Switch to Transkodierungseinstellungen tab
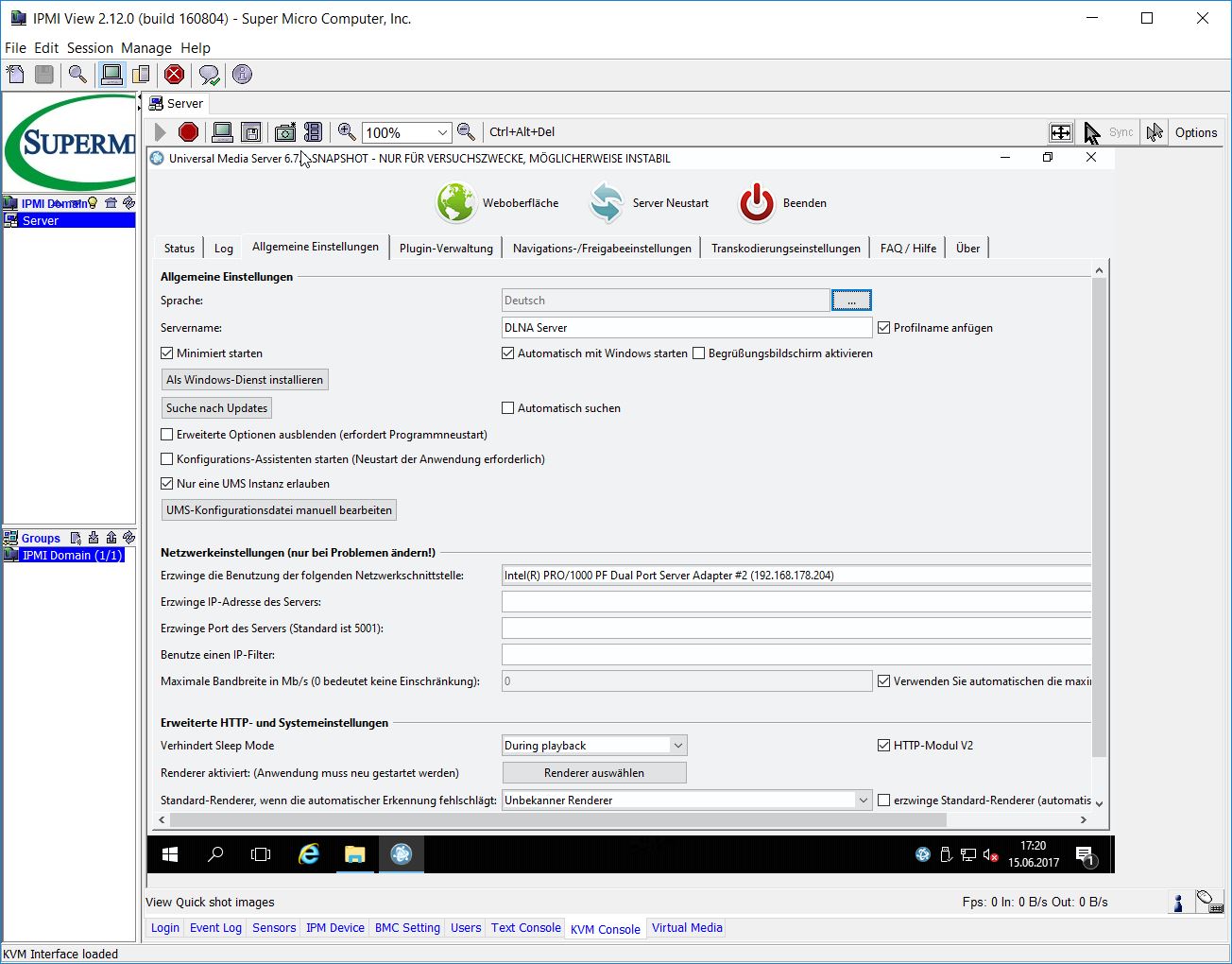This screenshot has width=1232, height=964. 786,249
